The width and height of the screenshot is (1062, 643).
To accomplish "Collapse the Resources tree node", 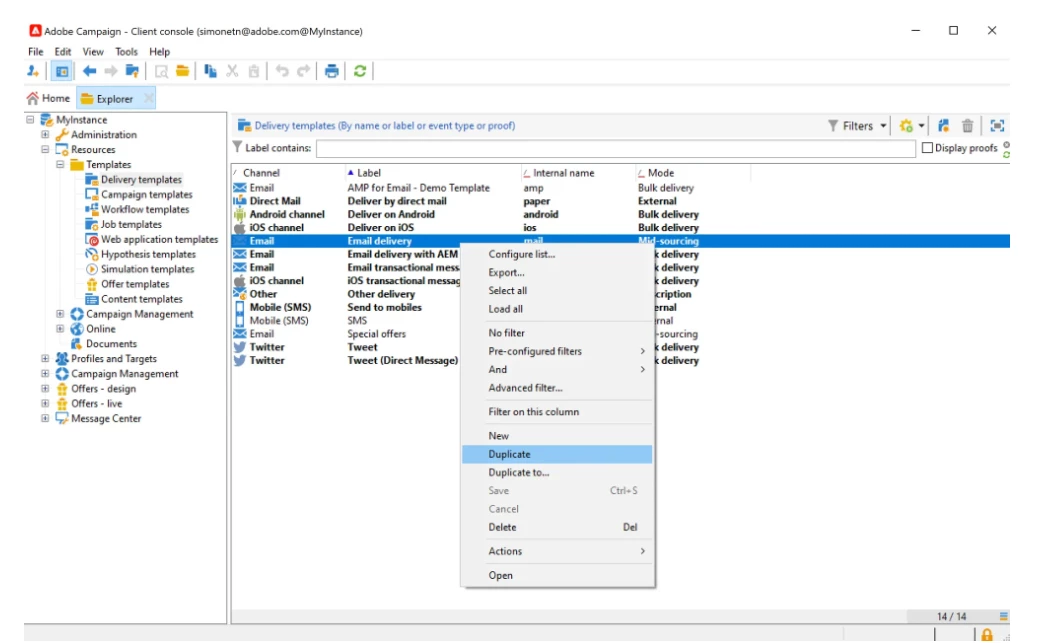I will (x=45, y=149).
